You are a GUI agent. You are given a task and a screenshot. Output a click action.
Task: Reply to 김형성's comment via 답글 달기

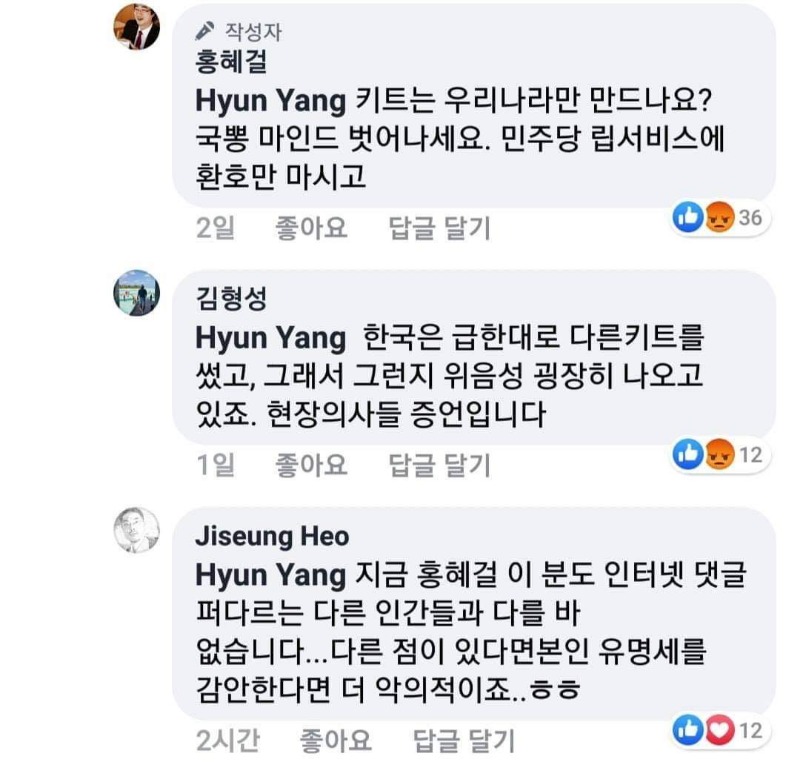click(439, 464)
